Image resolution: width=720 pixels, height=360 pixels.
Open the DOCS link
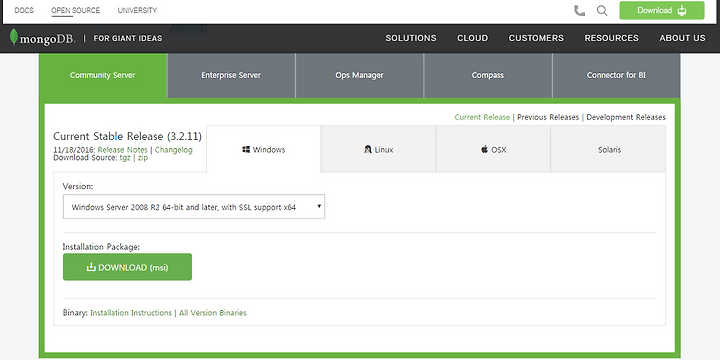(24, 10)
